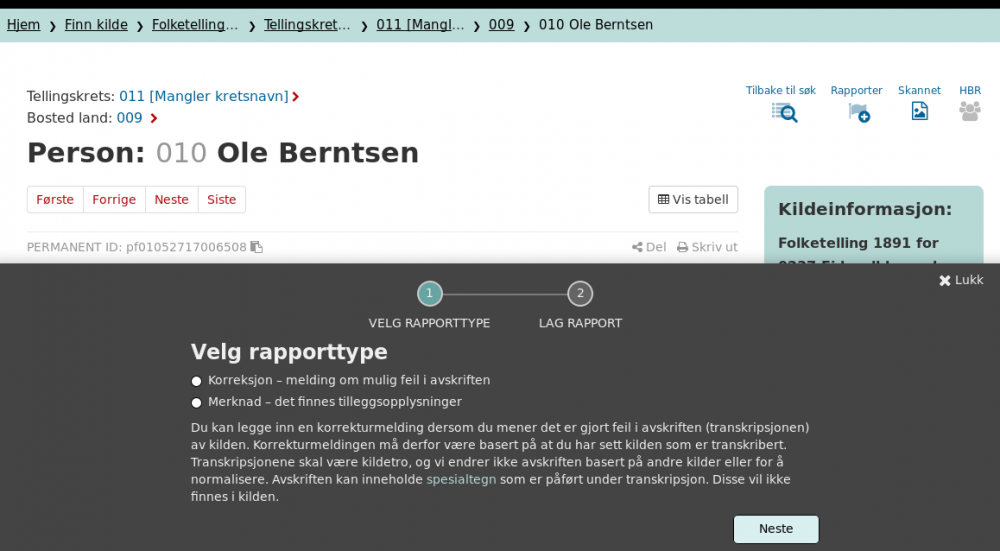Click the Tilbake til søk search icon
Viewport: 1000px width, 551px height.
pos(784,112)
